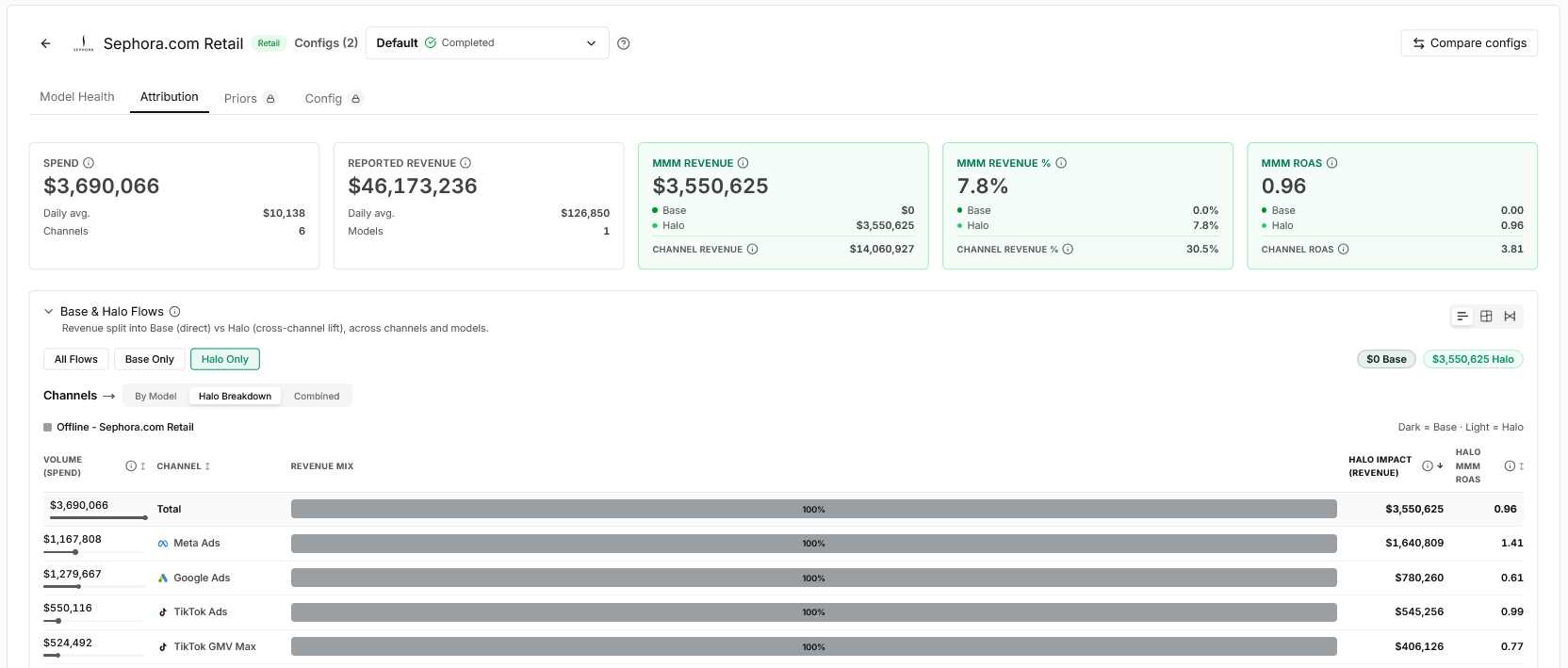Click the Google Ads 100% revenue bar
This screenshot has width=1568, height=668.
[x=813, y=578]
